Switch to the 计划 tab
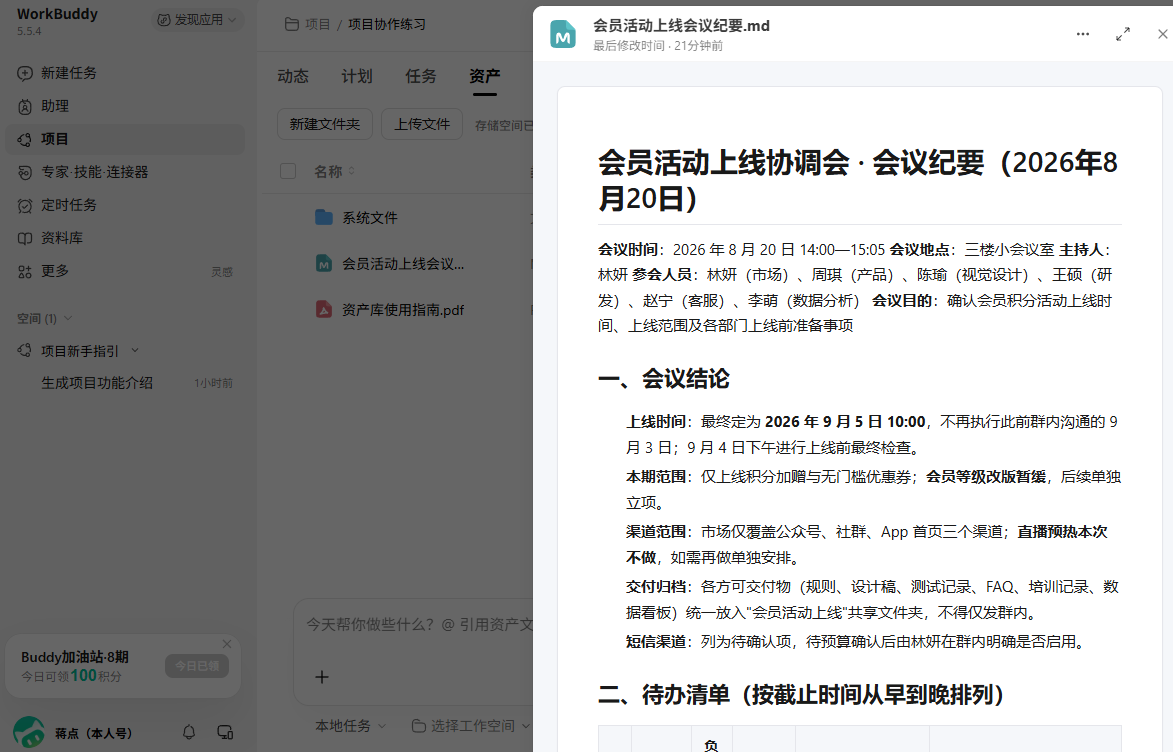The width and height of the screenshot is (1173, 752). click(357, 76)
